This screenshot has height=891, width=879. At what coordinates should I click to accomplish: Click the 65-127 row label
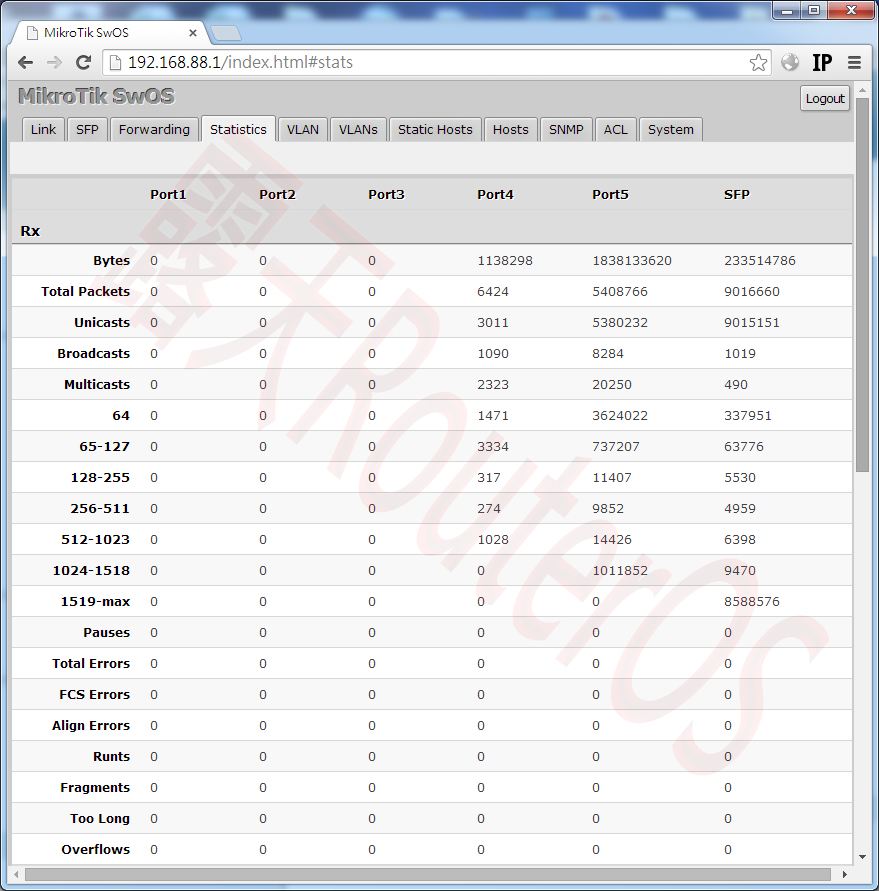pyautogui.click(x=105, y=446)
